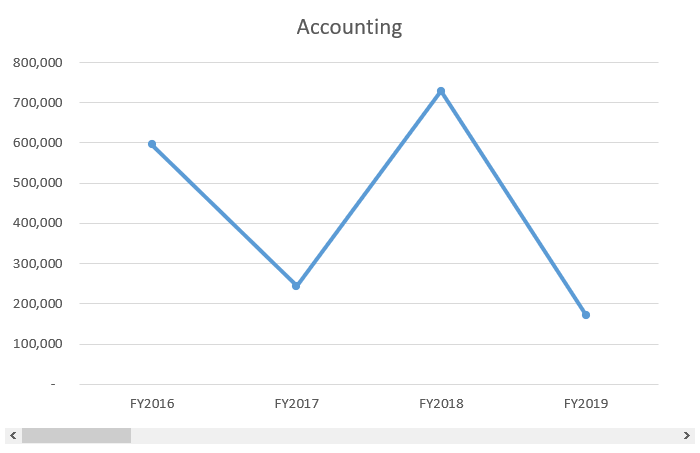Click the FY2016 axis label
700x453 pixels.
click(152, 404)
